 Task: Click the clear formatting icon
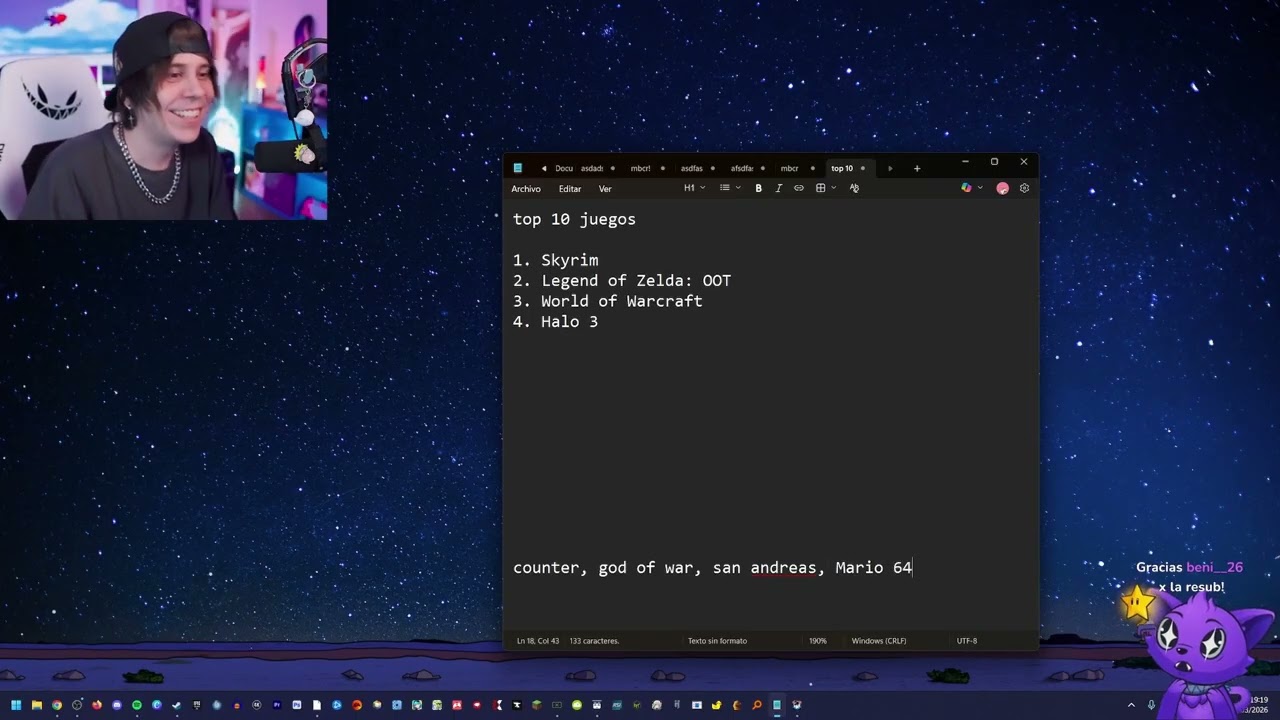[x=854, y=188]
